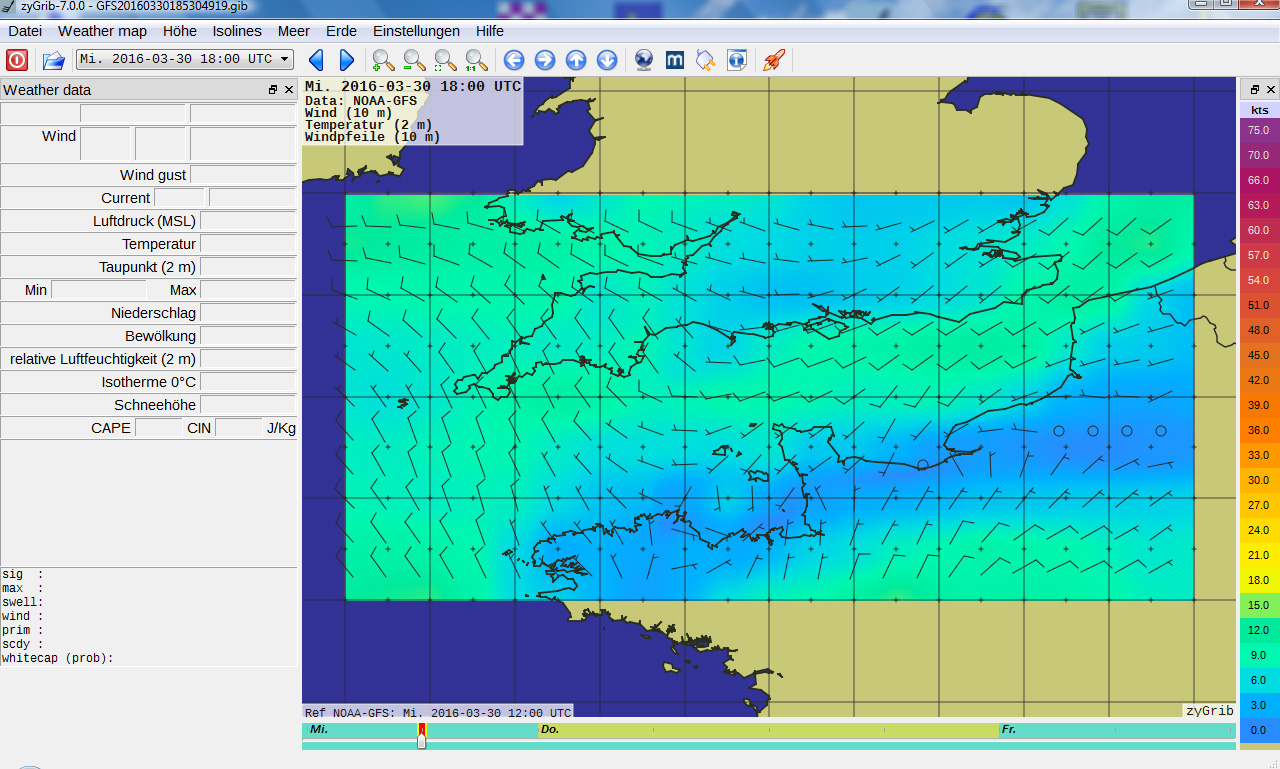Open the Isolines menu
The image size is (1280, 769).
coord(237,31)
